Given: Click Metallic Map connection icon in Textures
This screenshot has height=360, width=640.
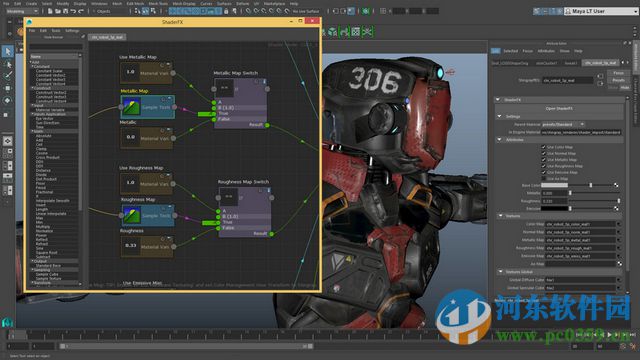Looking at the screenshot, I should click(x=619, y=240).
